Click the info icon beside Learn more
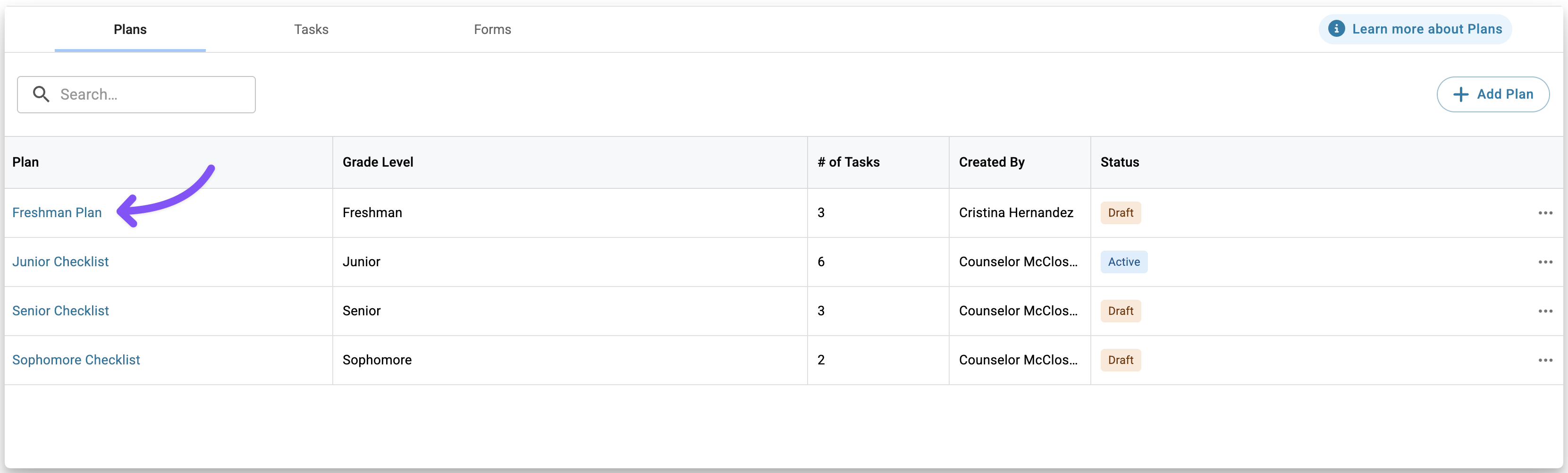Screen dimensions: 1568x473 click(1336, 29)
